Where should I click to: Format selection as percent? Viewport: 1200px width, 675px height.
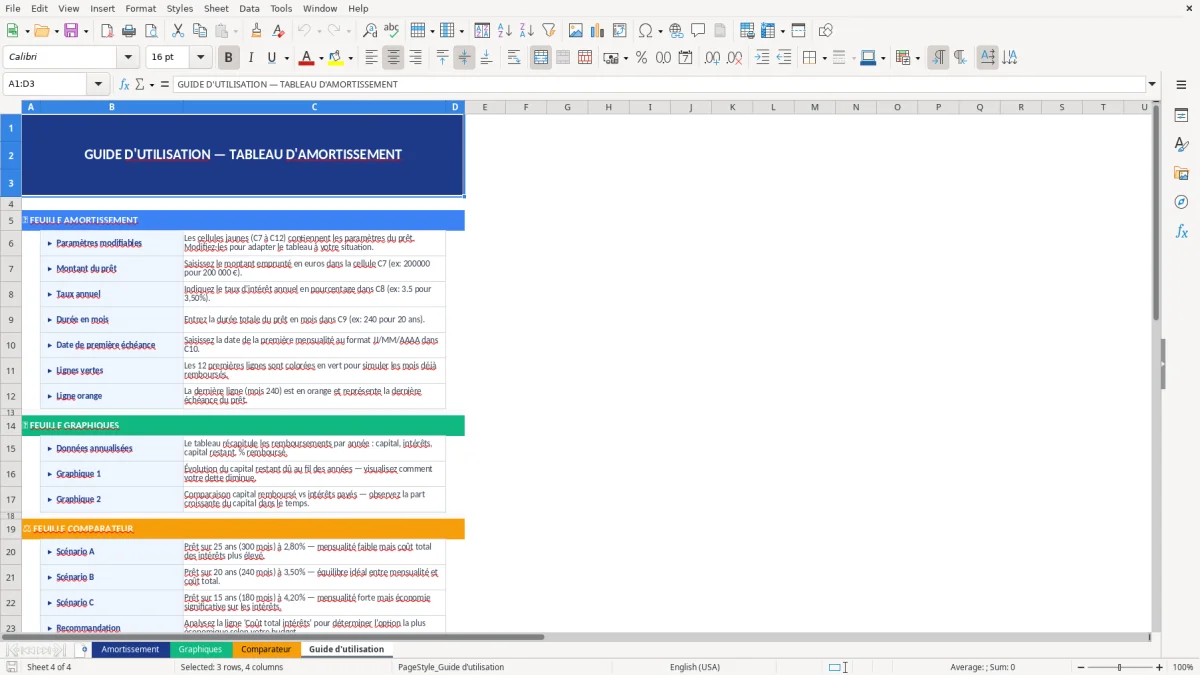click(641, 57)
